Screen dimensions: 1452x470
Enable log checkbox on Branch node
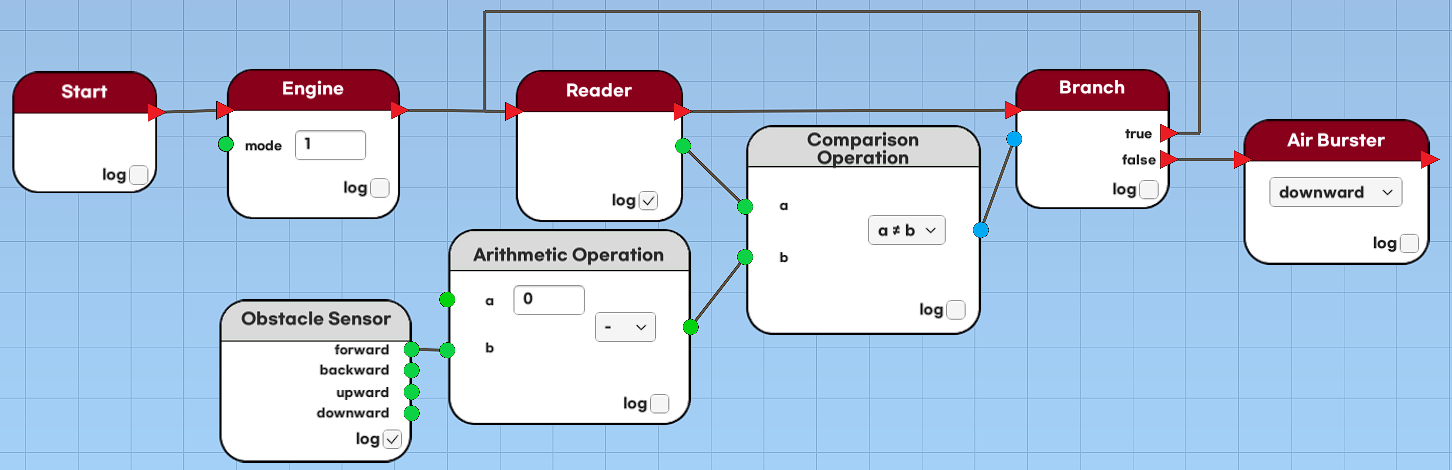pyautogui.click(x=1149, y=189)
